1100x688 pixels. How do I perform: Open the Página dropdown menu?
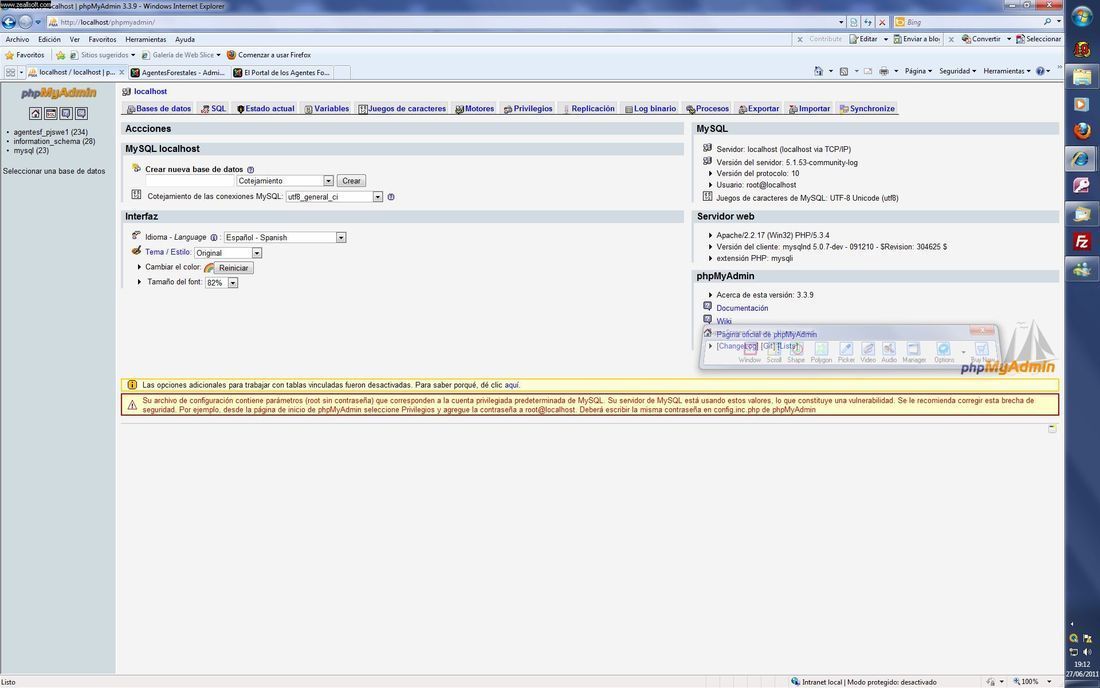coord(918,71)
